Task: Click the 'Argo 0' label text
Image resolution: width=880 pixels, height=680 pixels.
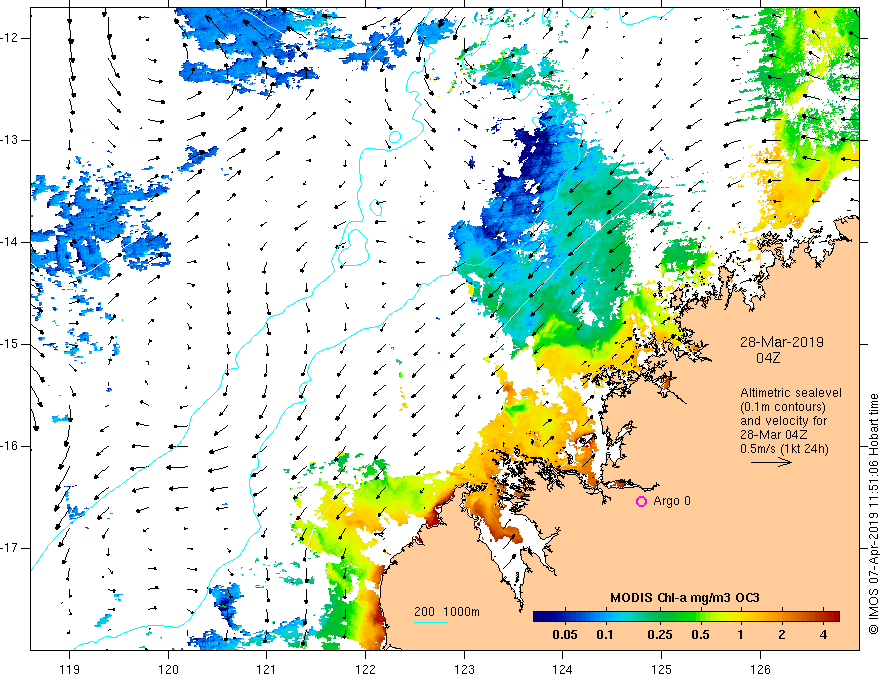Action: pos(672,501)
